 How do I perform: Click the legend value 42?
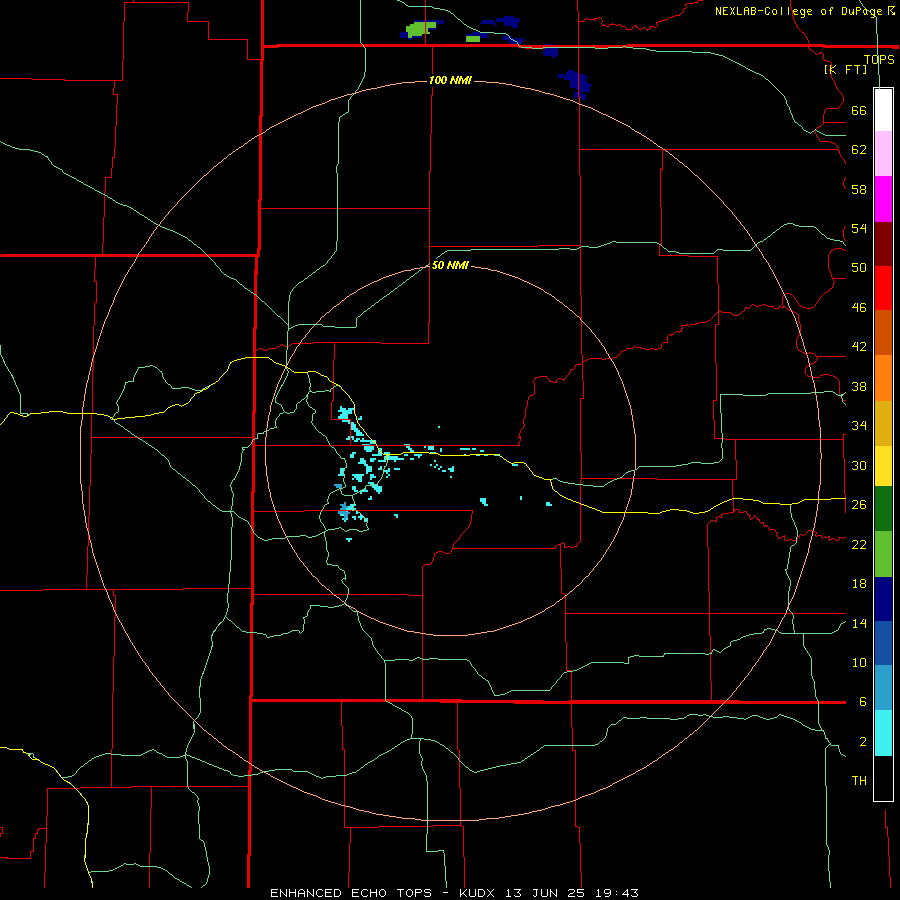[x=859, y=347]
